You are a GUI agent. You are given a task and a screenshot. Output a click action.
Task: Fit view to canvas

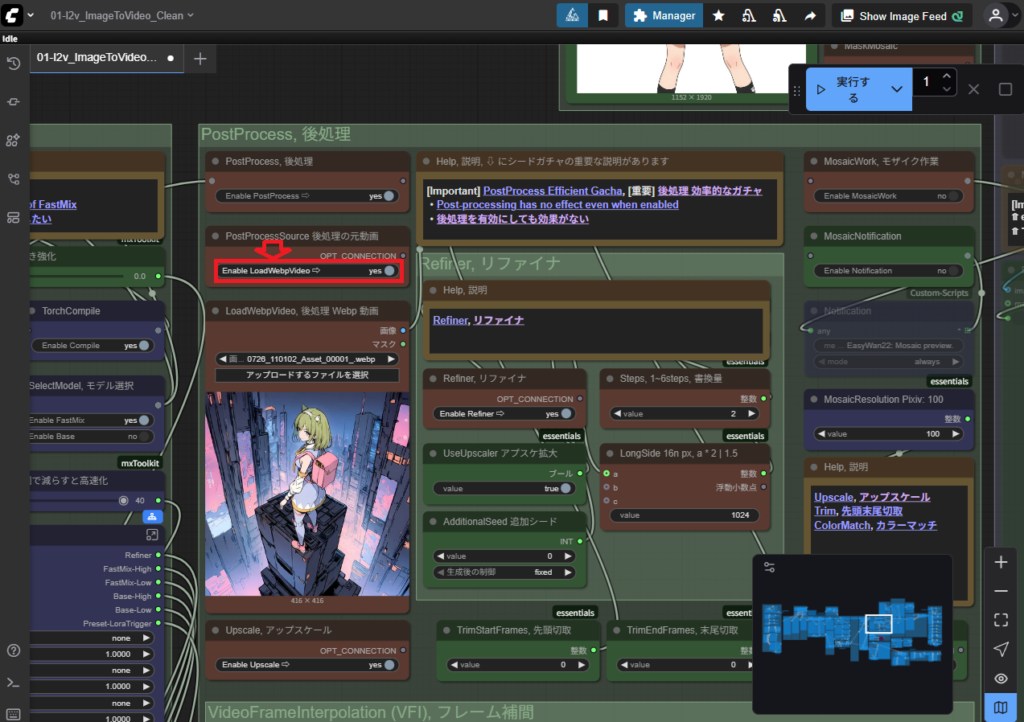(x=1000, y=620)
